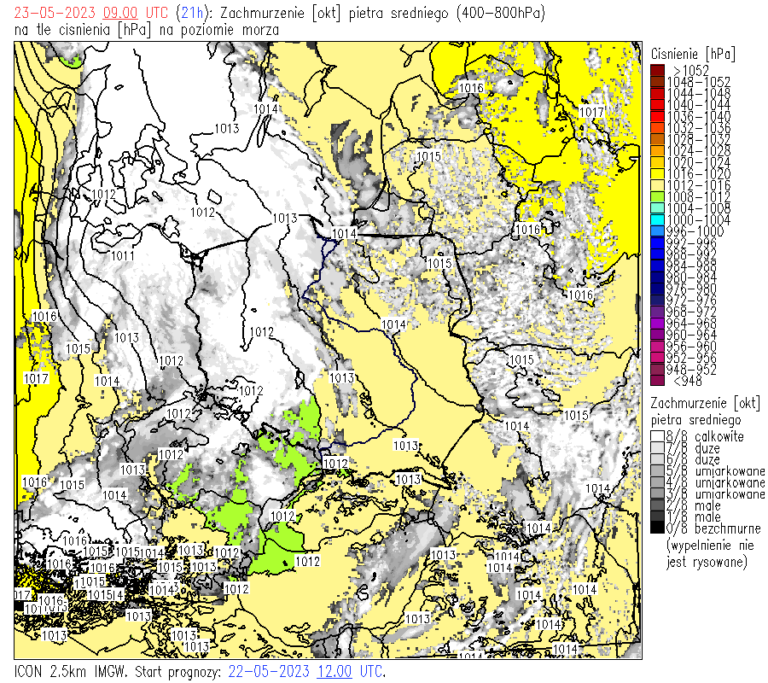This screenshot has width=768, height=683.
Task: Pick the cyan 1000-1004 pressure swatch
Action: pos(656,219)
